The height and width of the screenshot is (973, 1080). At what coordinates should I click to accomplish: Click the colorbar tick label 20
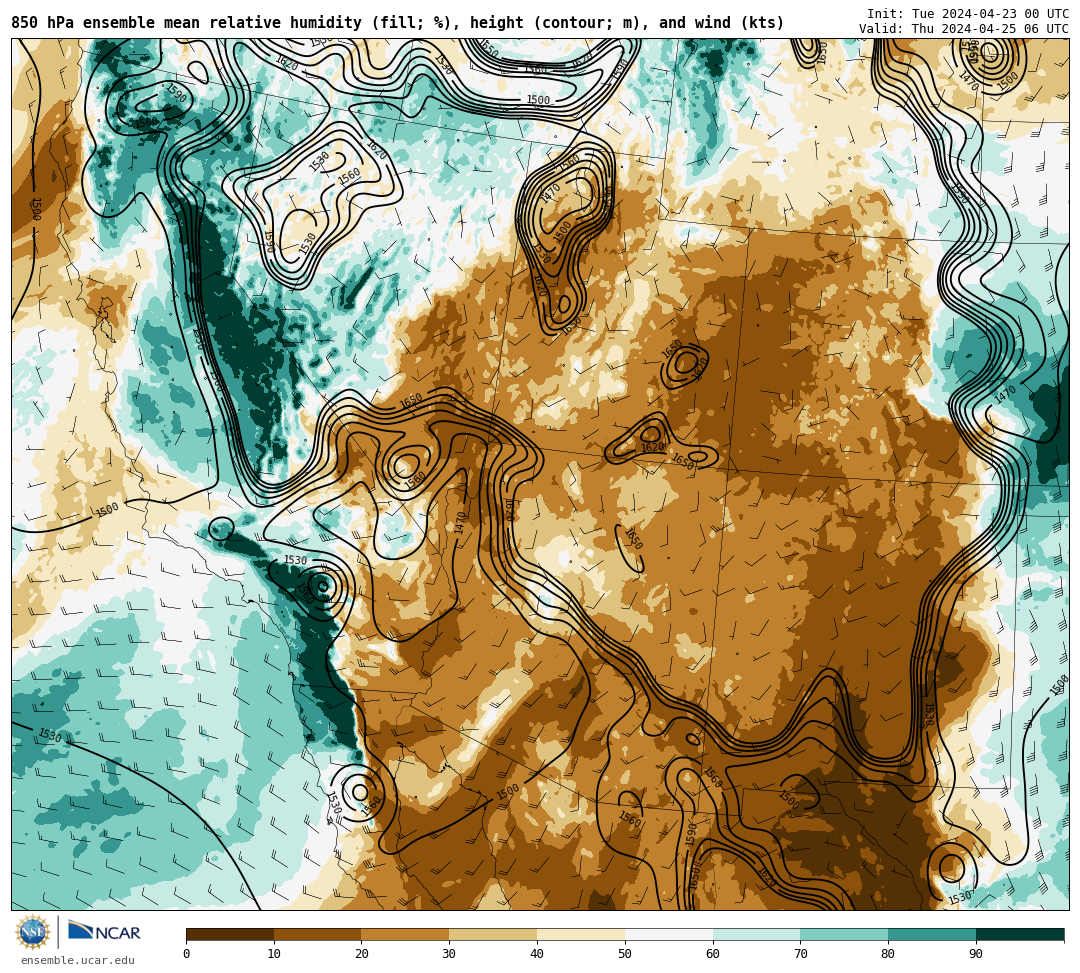coord(362,954)
